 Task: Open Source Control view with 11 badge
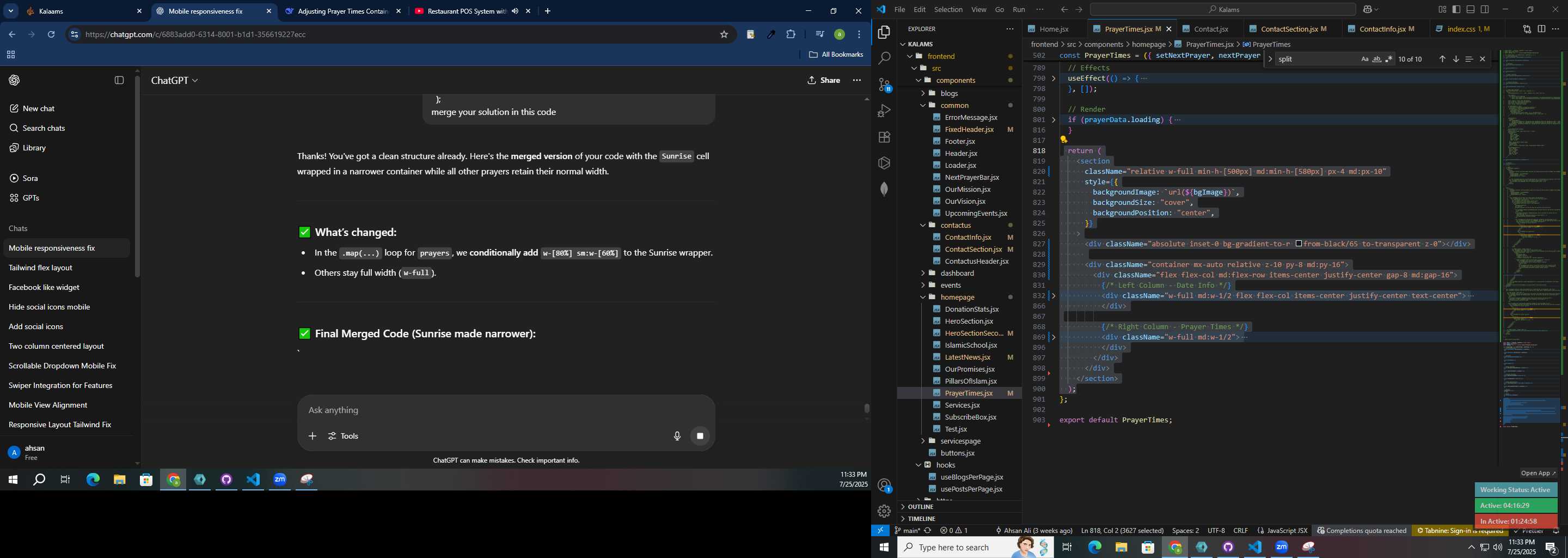(x=884, y=84)
